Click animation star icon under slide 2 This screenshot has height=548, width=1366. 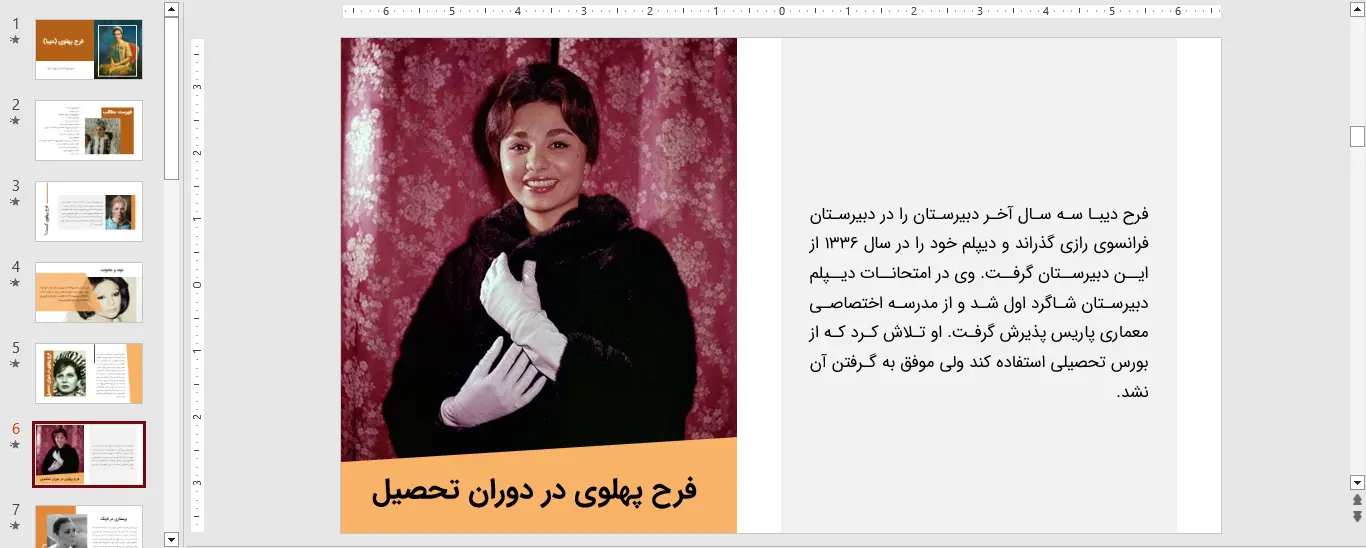pyautogui.click(x=15, y=121)
